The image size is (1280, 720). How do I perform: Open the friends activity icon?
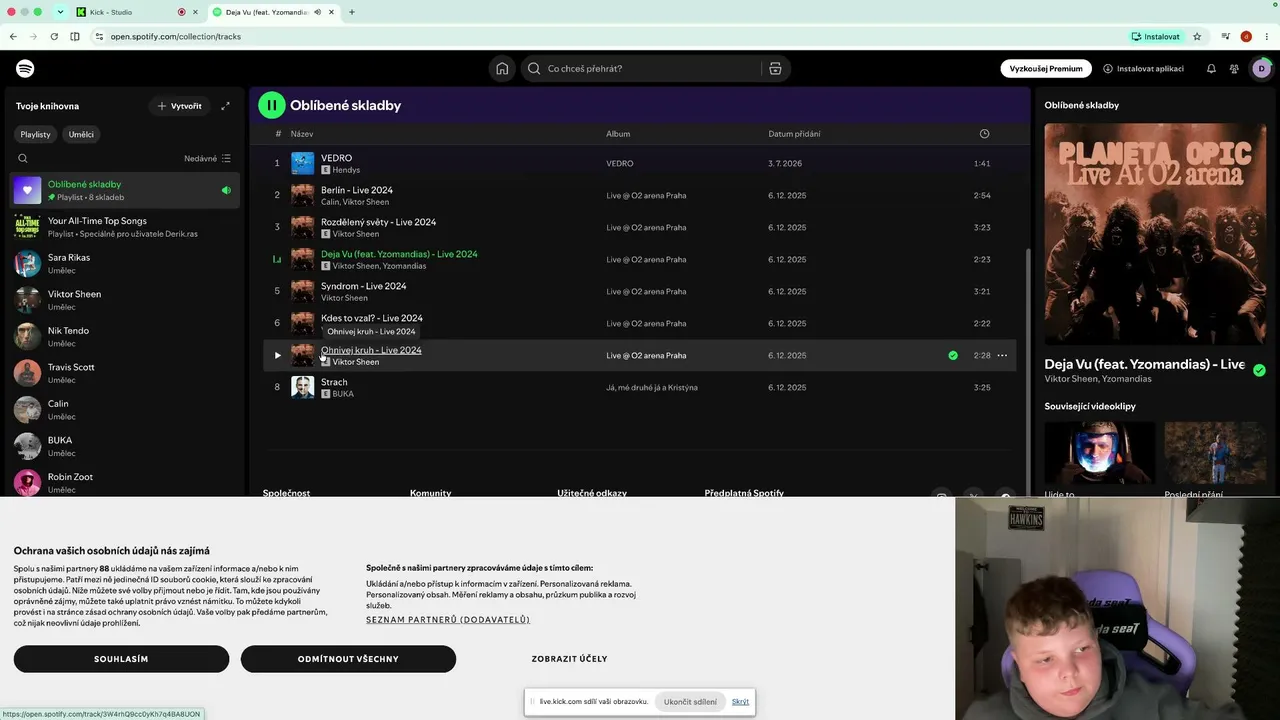pyautogui.click(x=1234, y=69)
